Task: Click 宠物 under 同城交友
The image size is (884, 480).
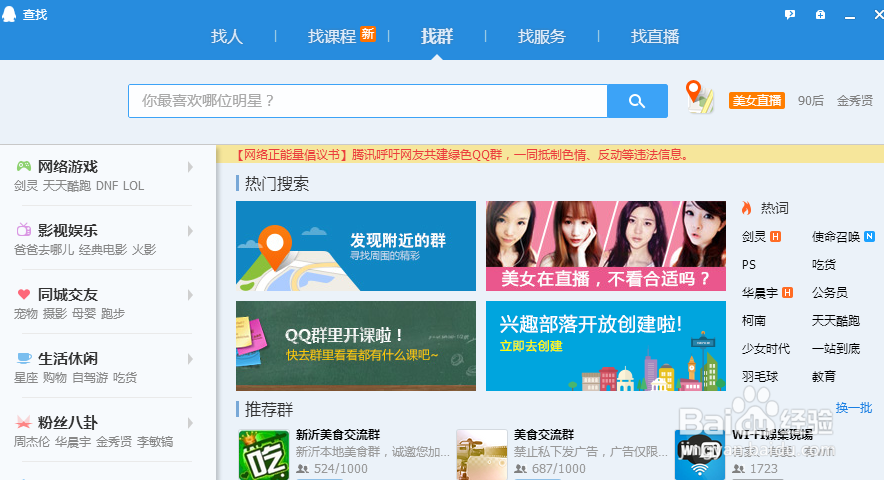Action: point(25,314)
